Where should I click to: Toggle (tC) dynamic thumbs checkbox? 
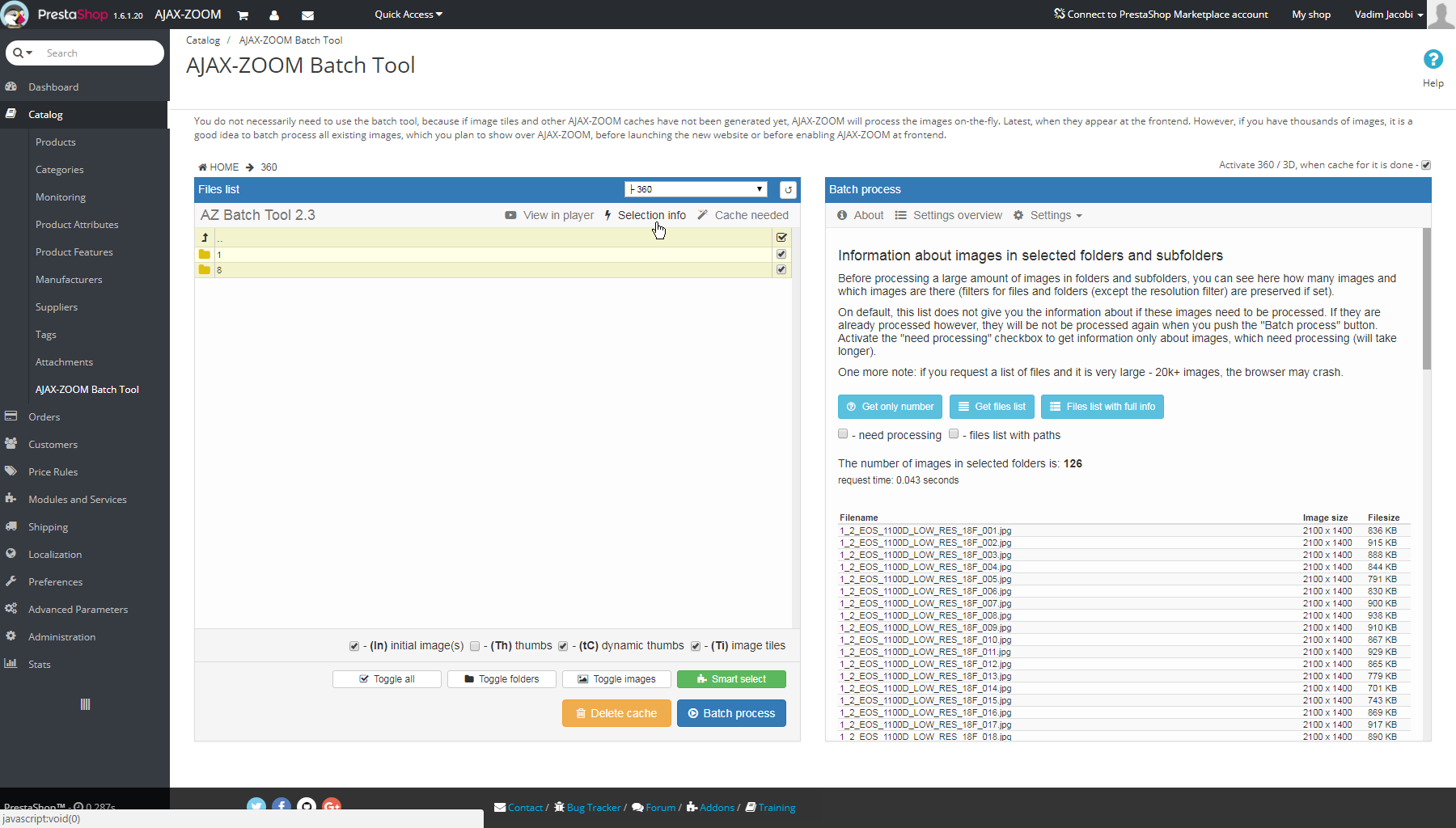tap(563, 646)
